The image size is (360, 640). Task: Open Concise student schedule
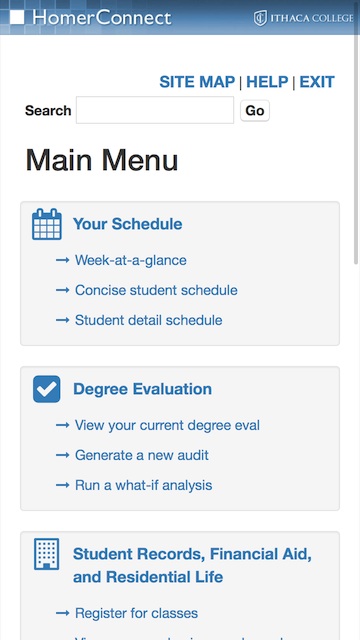coord(156,290)
